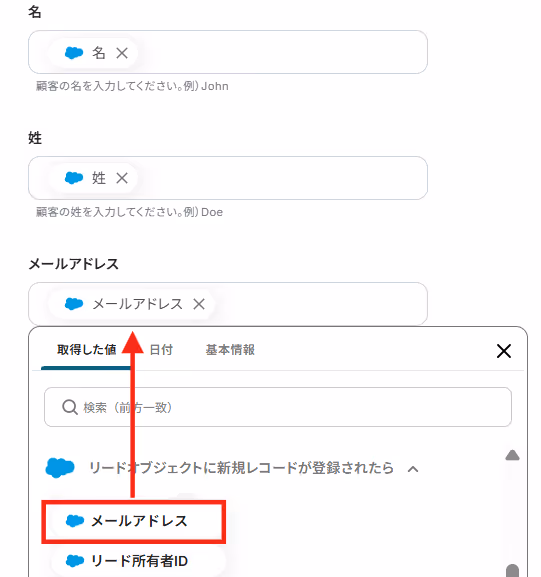Click the hint text 顧客の名を入力してください。例) John

click(x=132, y=86)
